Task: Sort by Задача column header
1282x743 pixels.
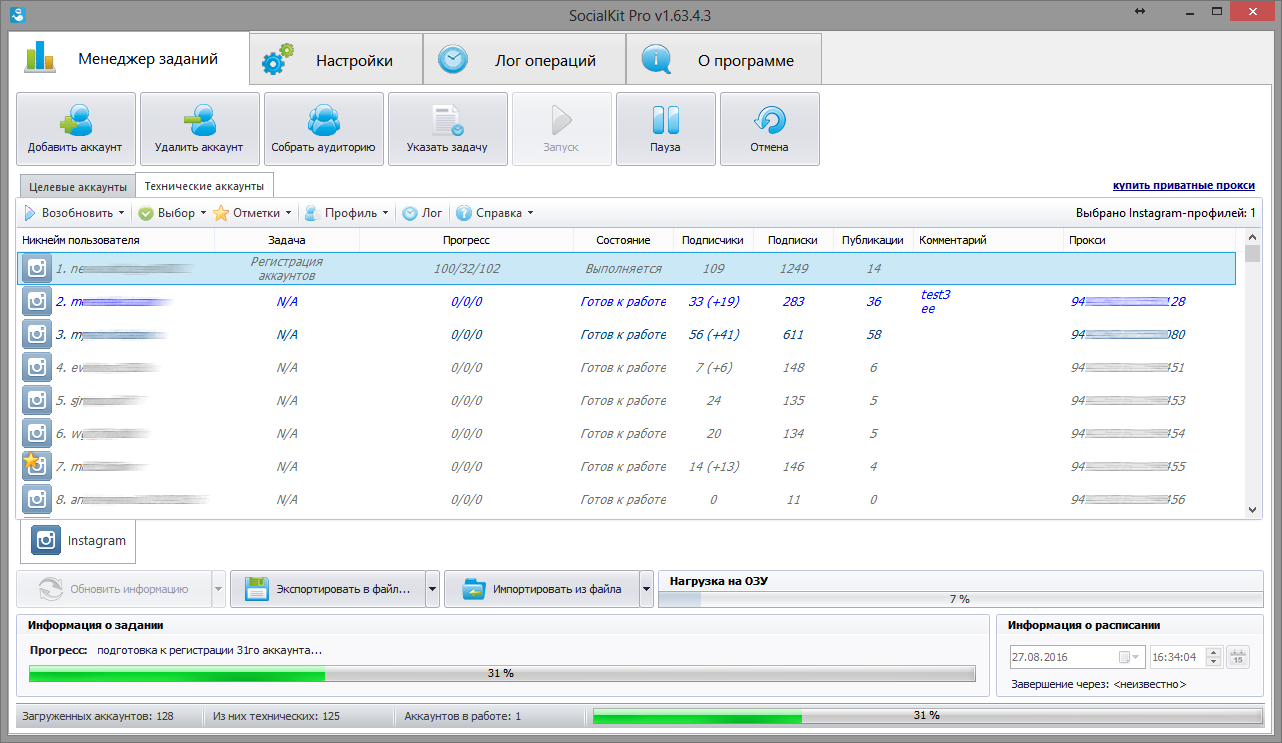Action: pyautogui.click(x=287, y=240)
